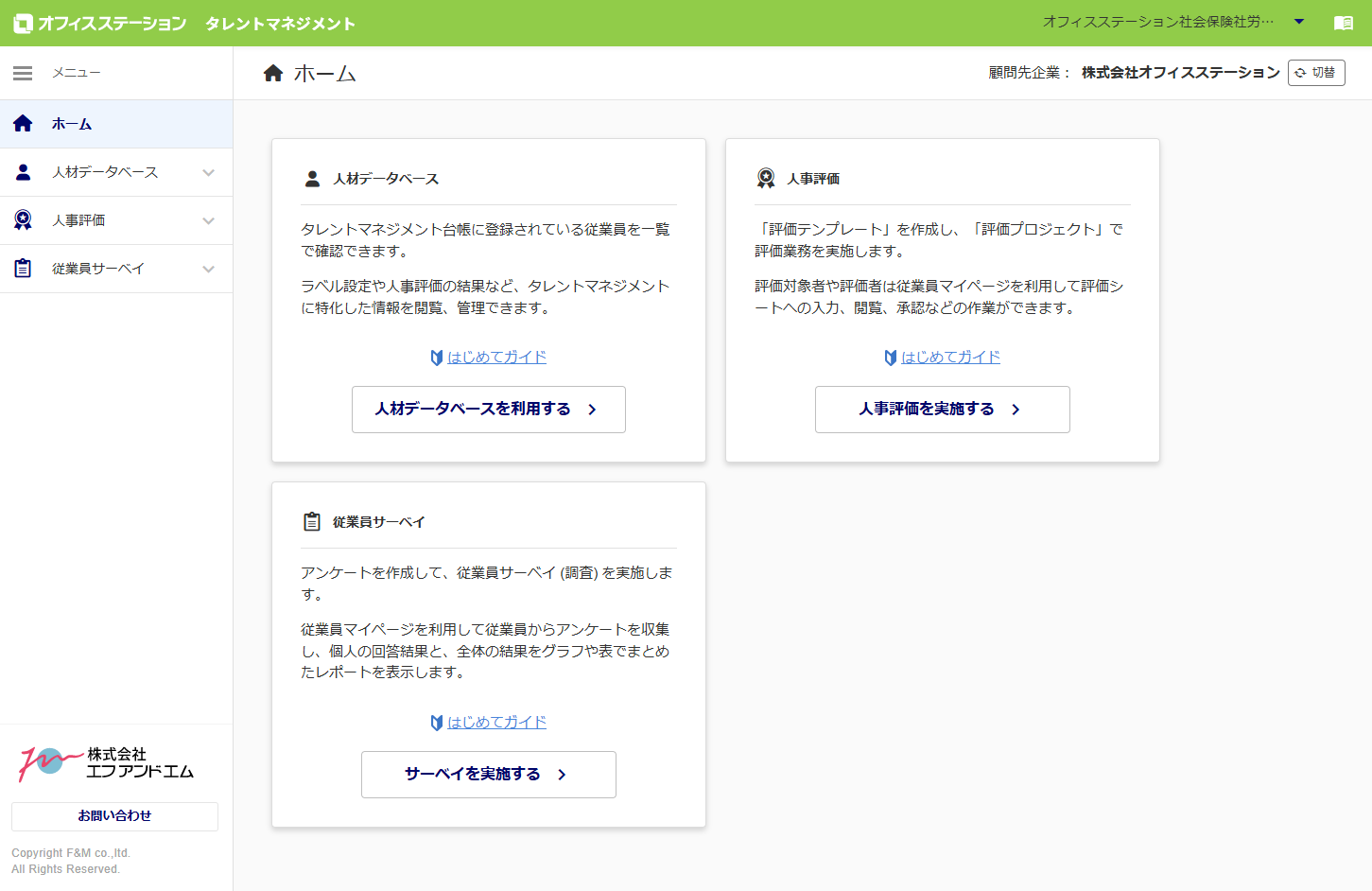Click 人材データベースを利用する button
Image resolution: width=1372 pixels, height=891 pixels.
[489, 410]
